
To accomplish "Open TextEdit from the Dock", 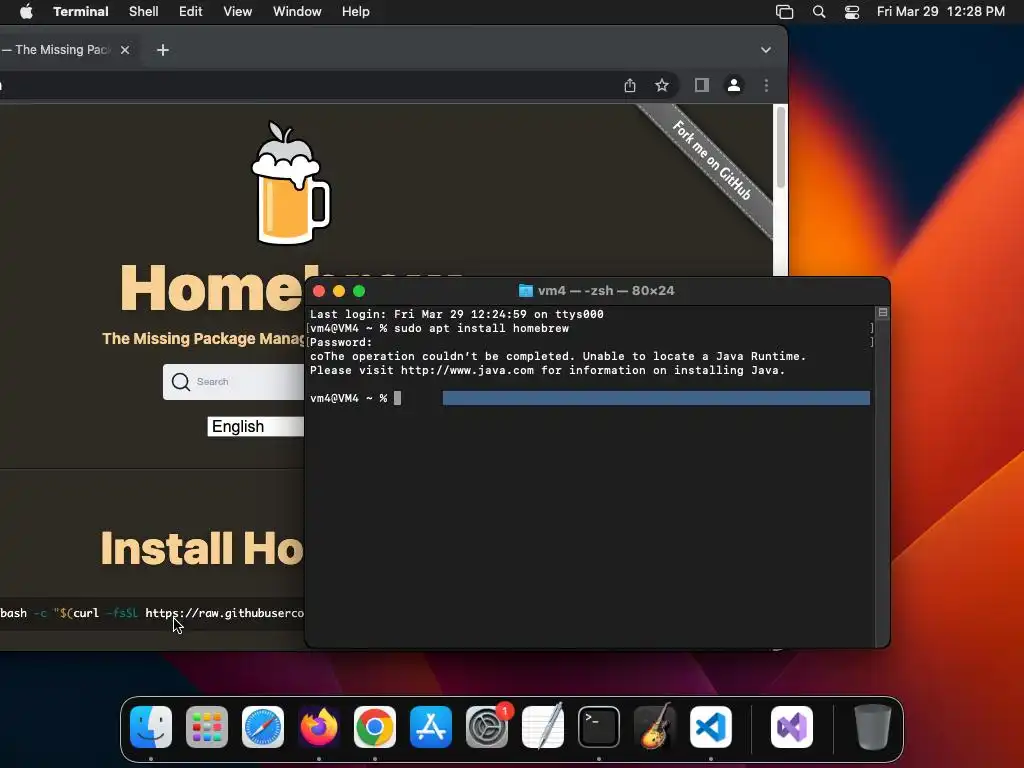I will click(x=543, y=727).
